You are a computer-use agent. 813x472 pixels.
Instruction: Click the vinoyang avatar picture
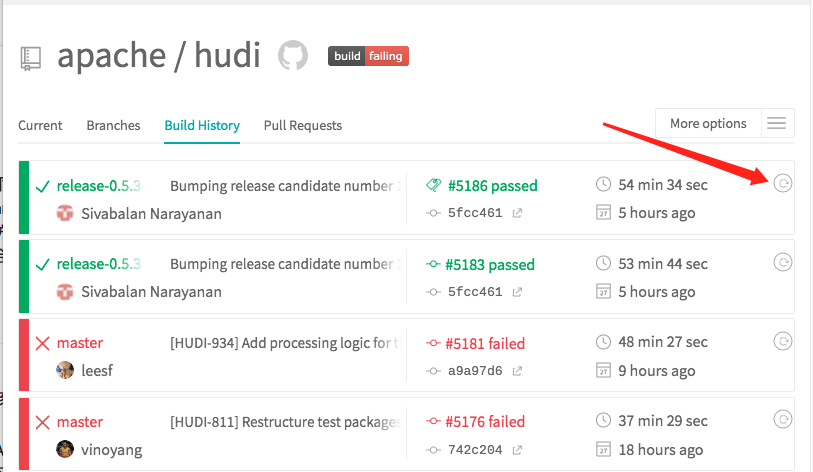(65, 449)
